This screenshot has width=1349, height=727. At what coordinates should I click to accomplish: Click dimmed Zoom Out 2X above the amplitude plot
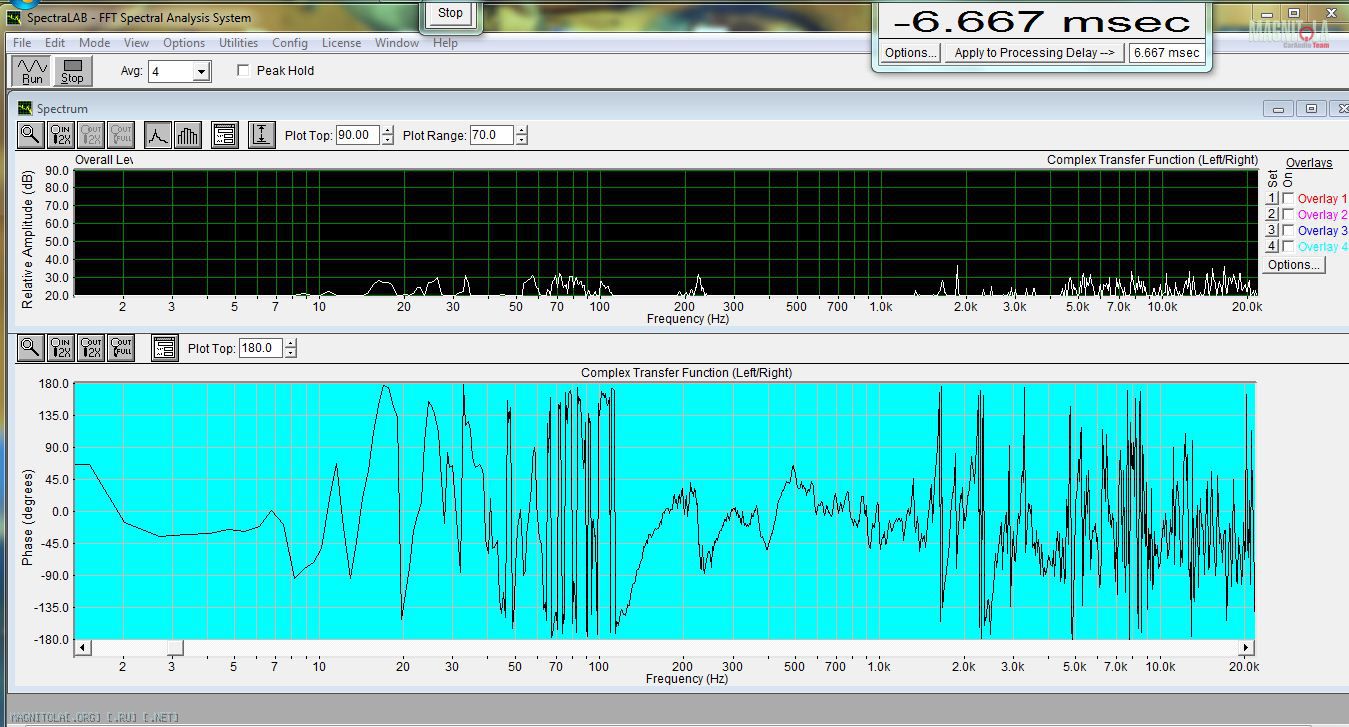[x=91, y=135]
